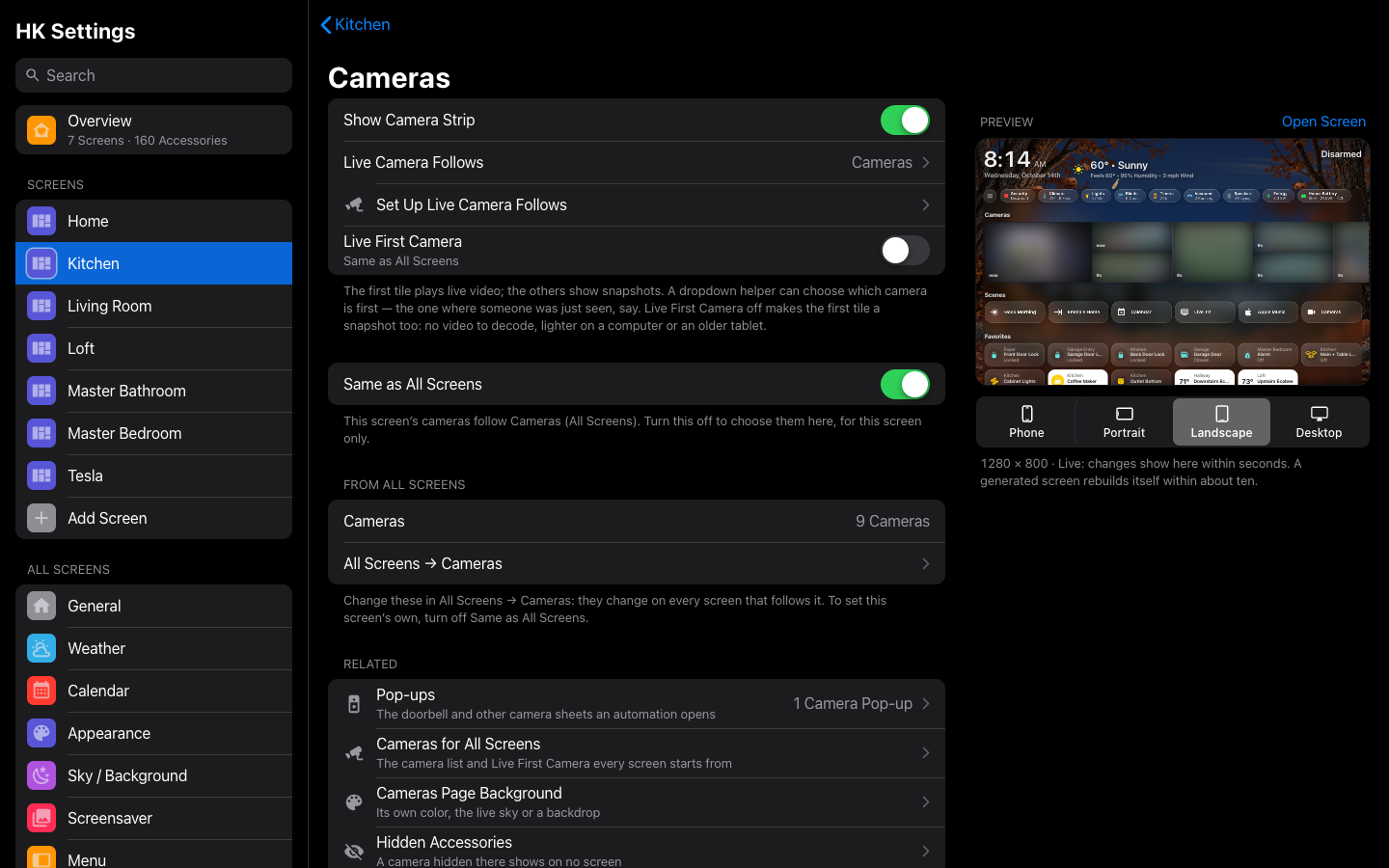Open the General settings icon
Viewport: 1389px width, 868px height.
pyautogui.click(x=41, y=606)
